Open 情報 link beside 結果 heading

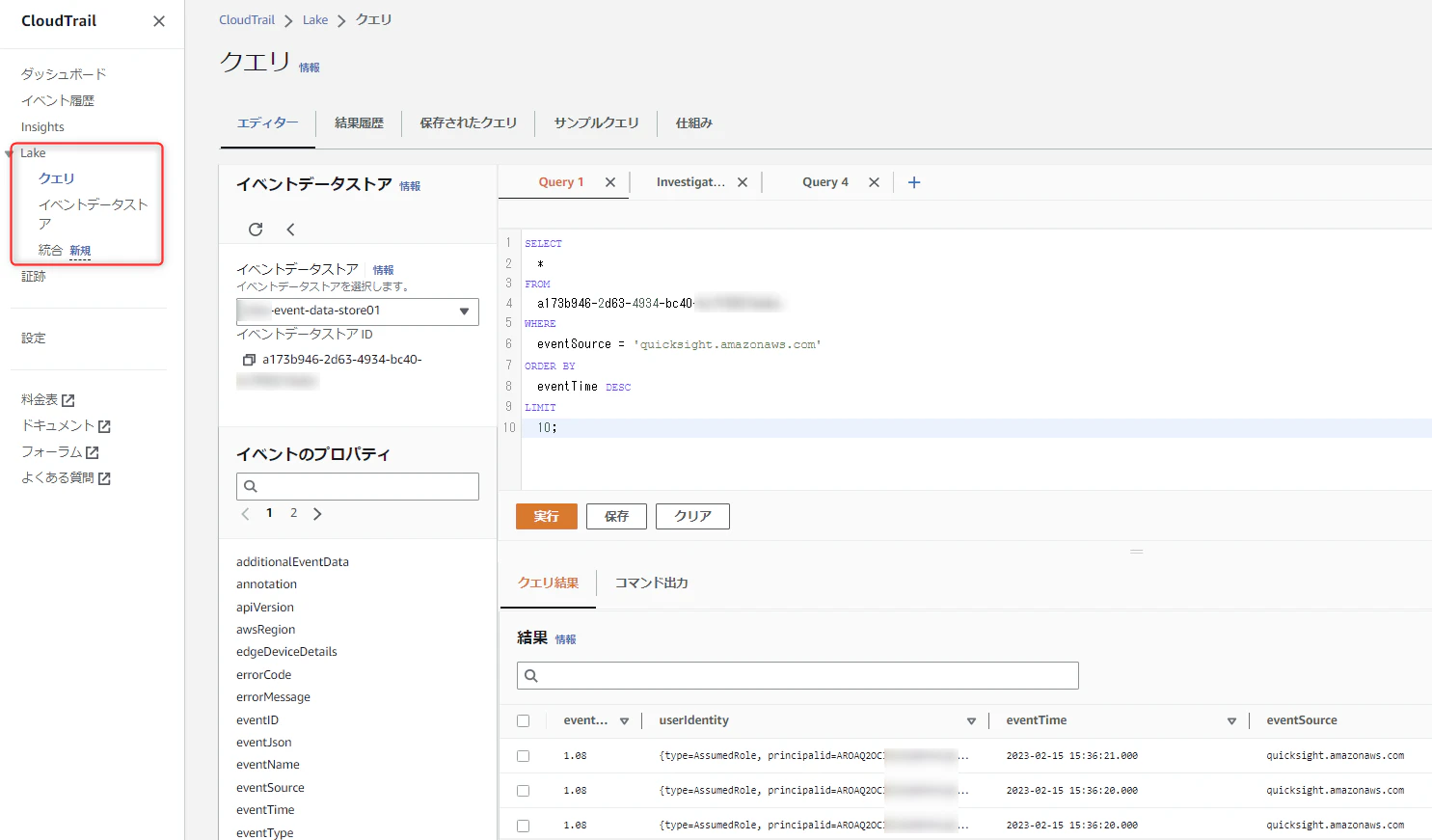(566, 639)
